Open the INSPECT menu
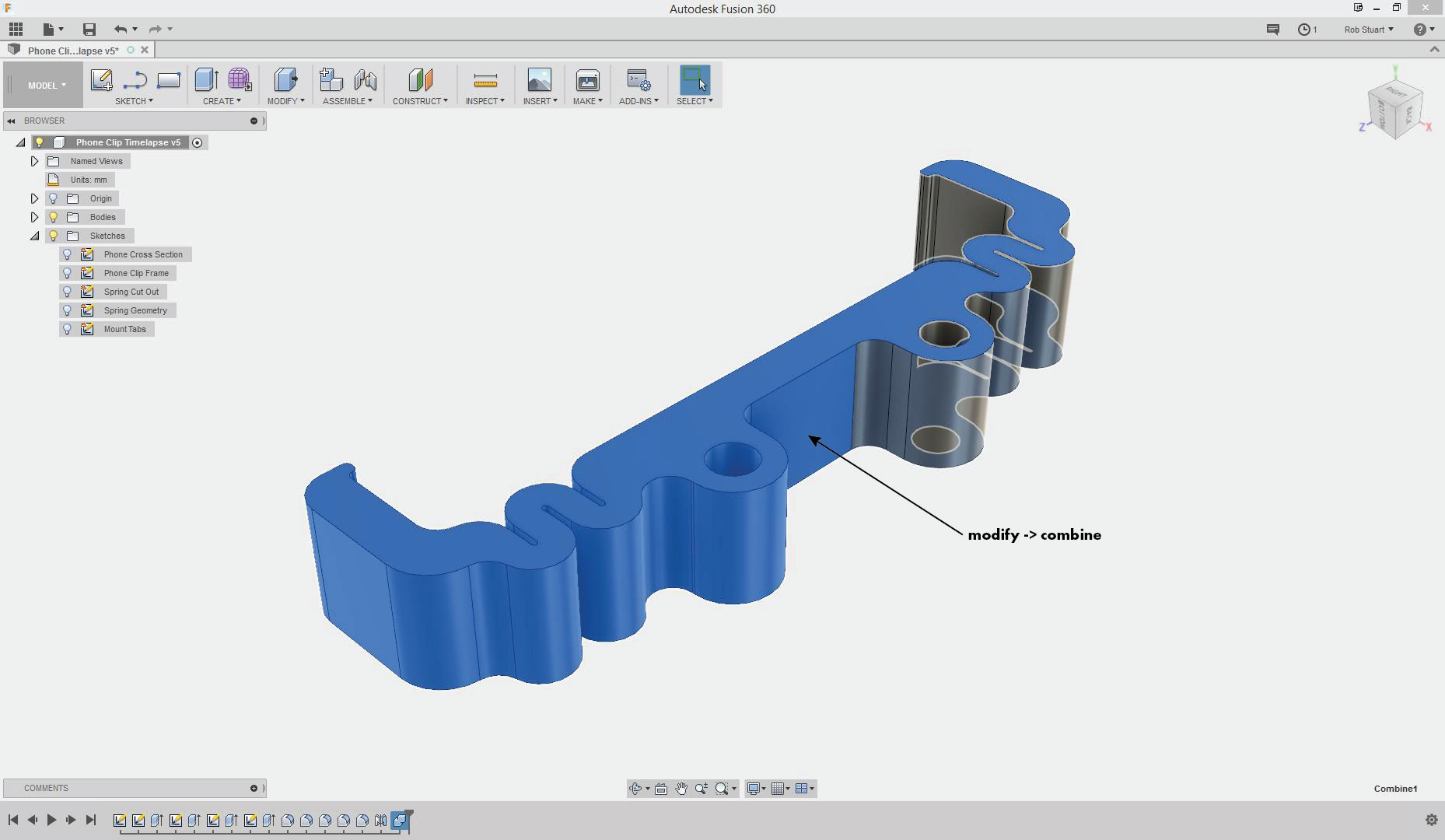 pyautogui.click(x=485, y=101)
